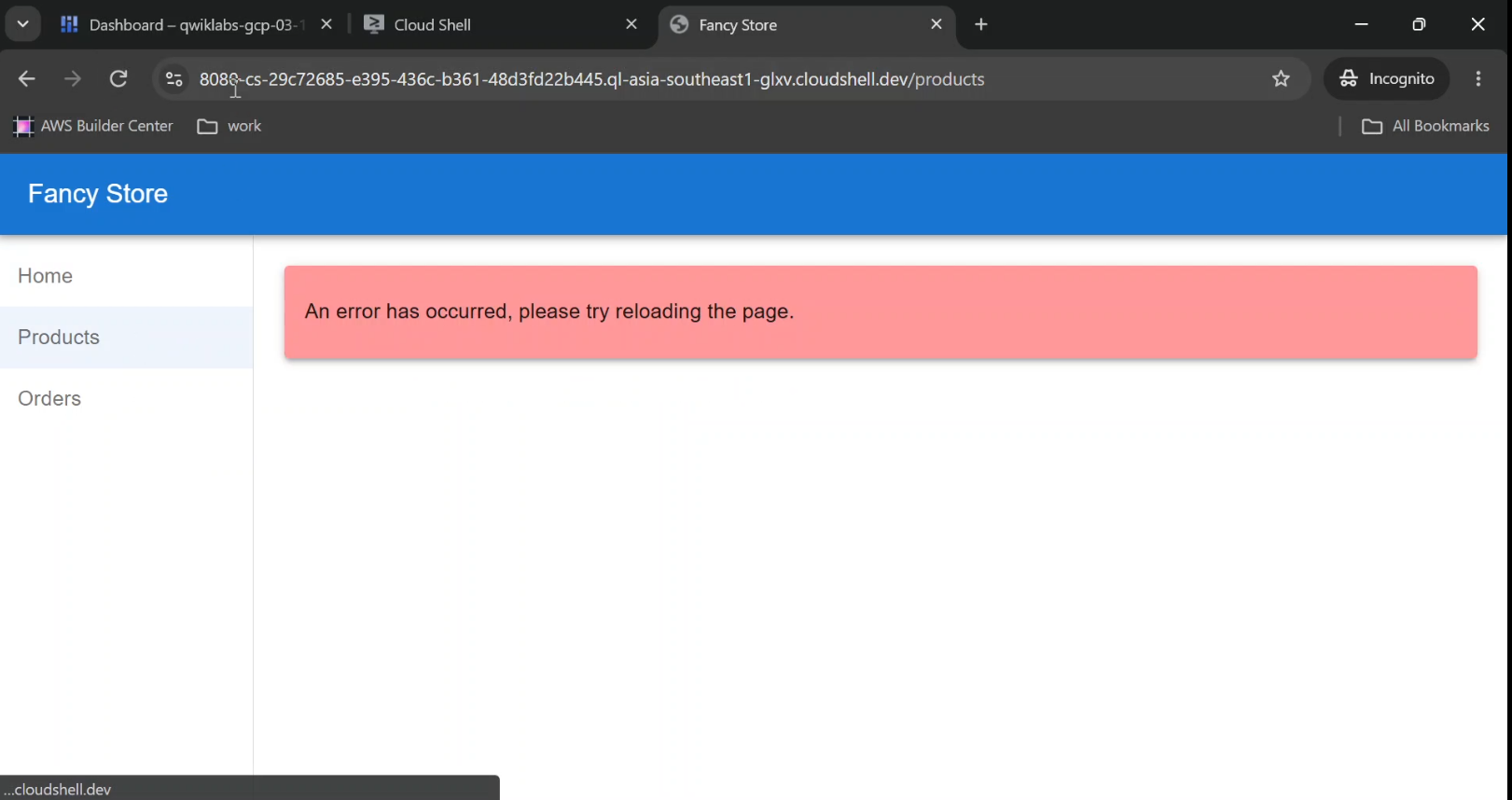The image size is (1512, 800).
Task: Open Orders in the sidebar
Action: point(126,399)
